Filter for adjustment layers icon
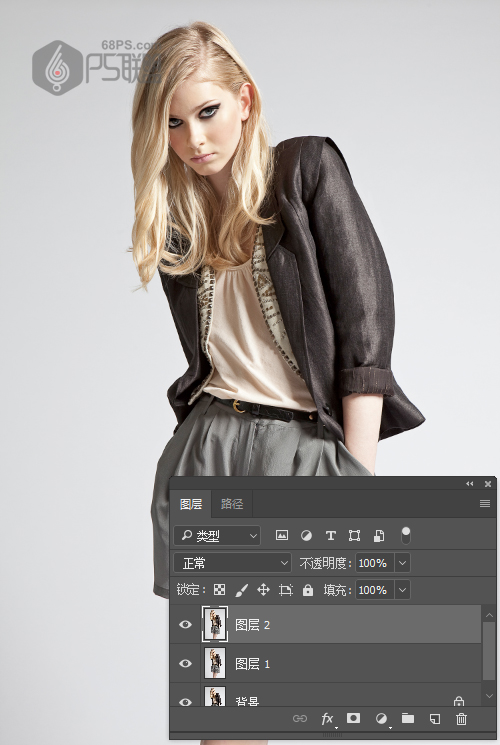The width and height of the screenshot is (500, 745). click(307, 535)
